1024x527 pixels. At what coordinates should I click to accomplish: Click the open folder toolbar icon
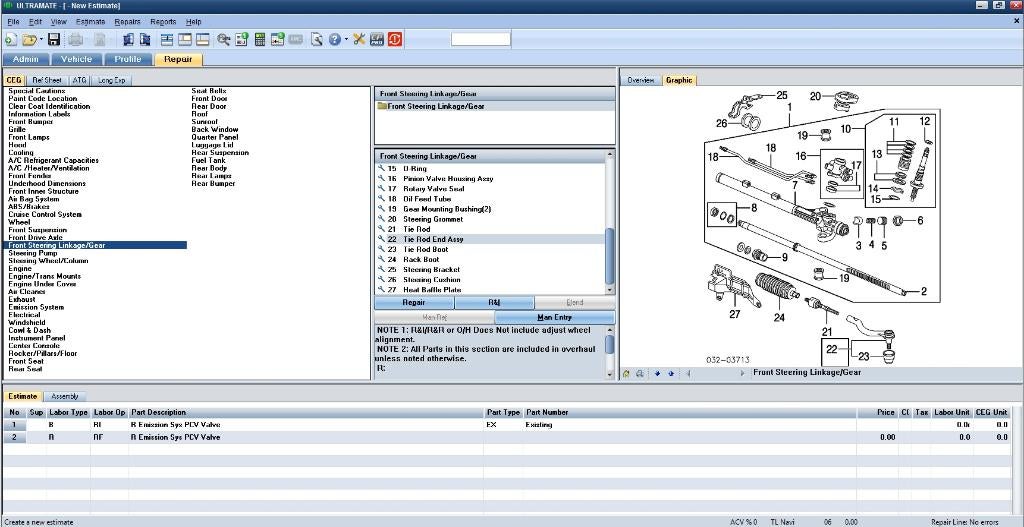pyautogui.click(x=29, y=40)
